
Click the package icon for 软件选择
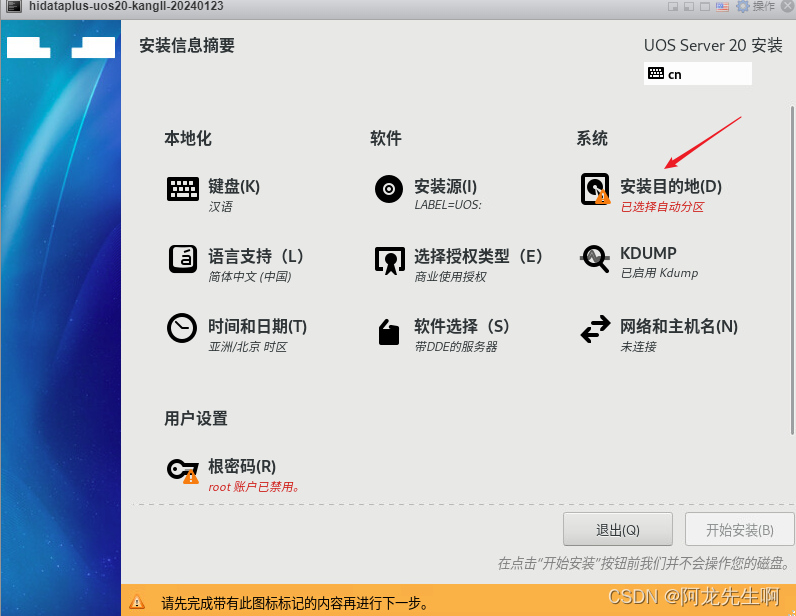click(x=389, y=332)
